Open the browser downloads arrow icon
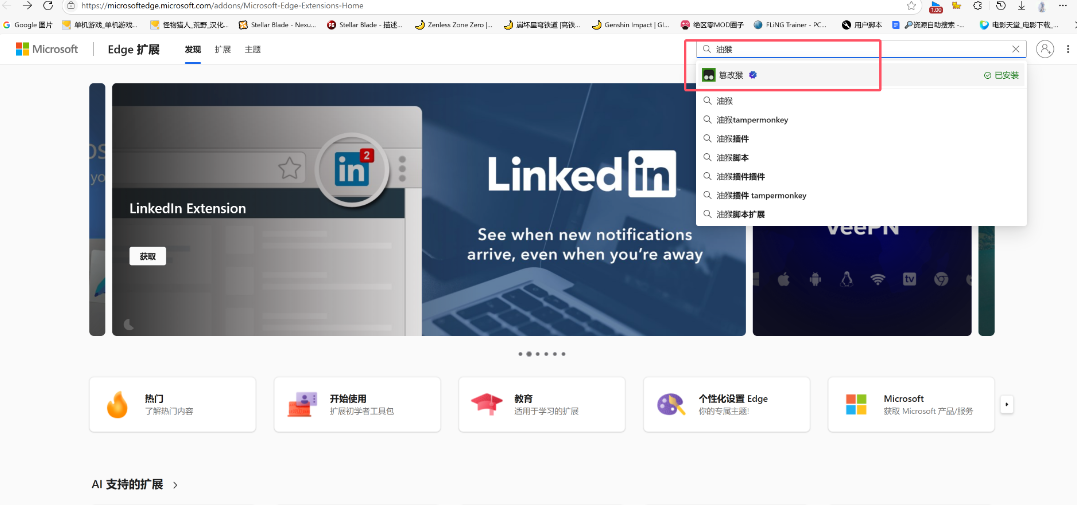The image size is (1077, 505). click(1021, 5)
